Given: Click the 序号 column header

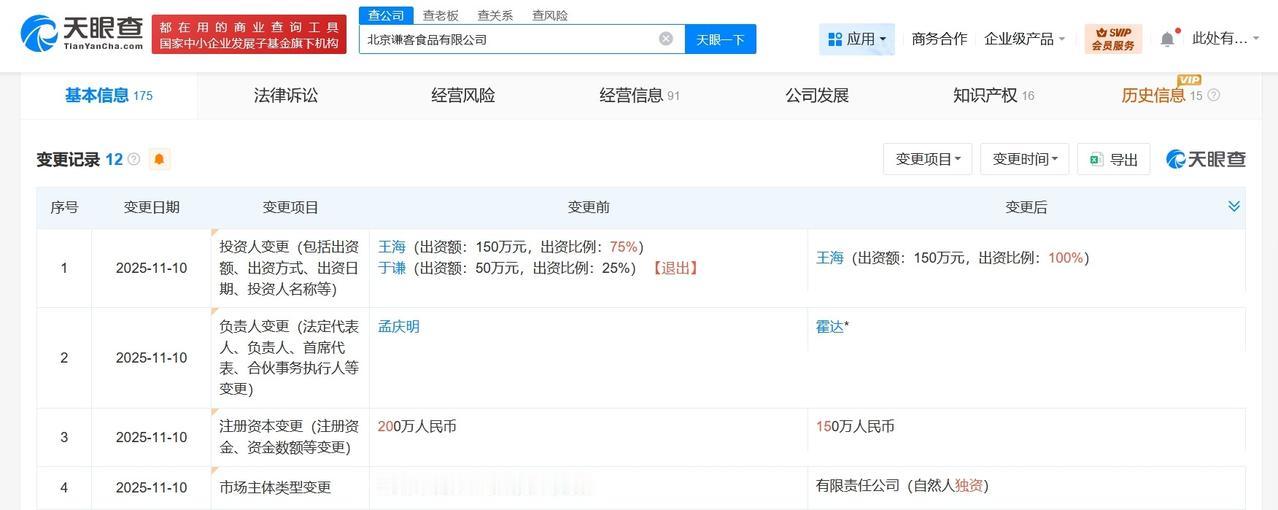Looking at the screenshot, I should click(64, 208).
